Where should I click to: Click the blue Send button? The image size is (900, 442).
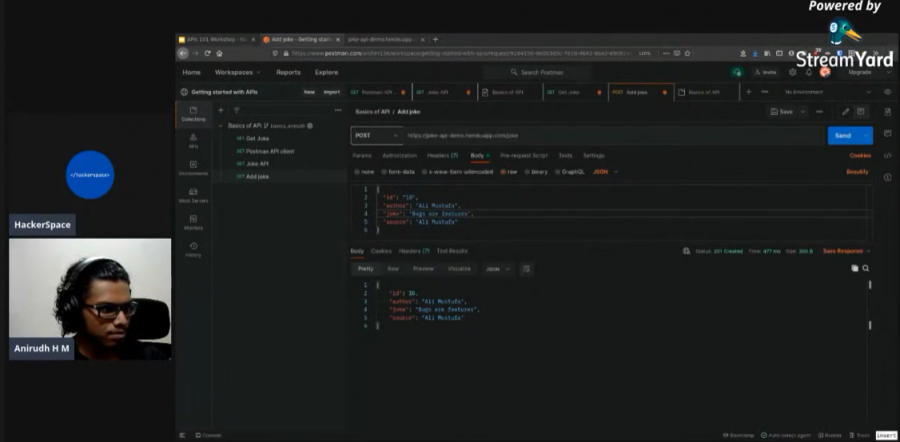[x=842, y=135]
